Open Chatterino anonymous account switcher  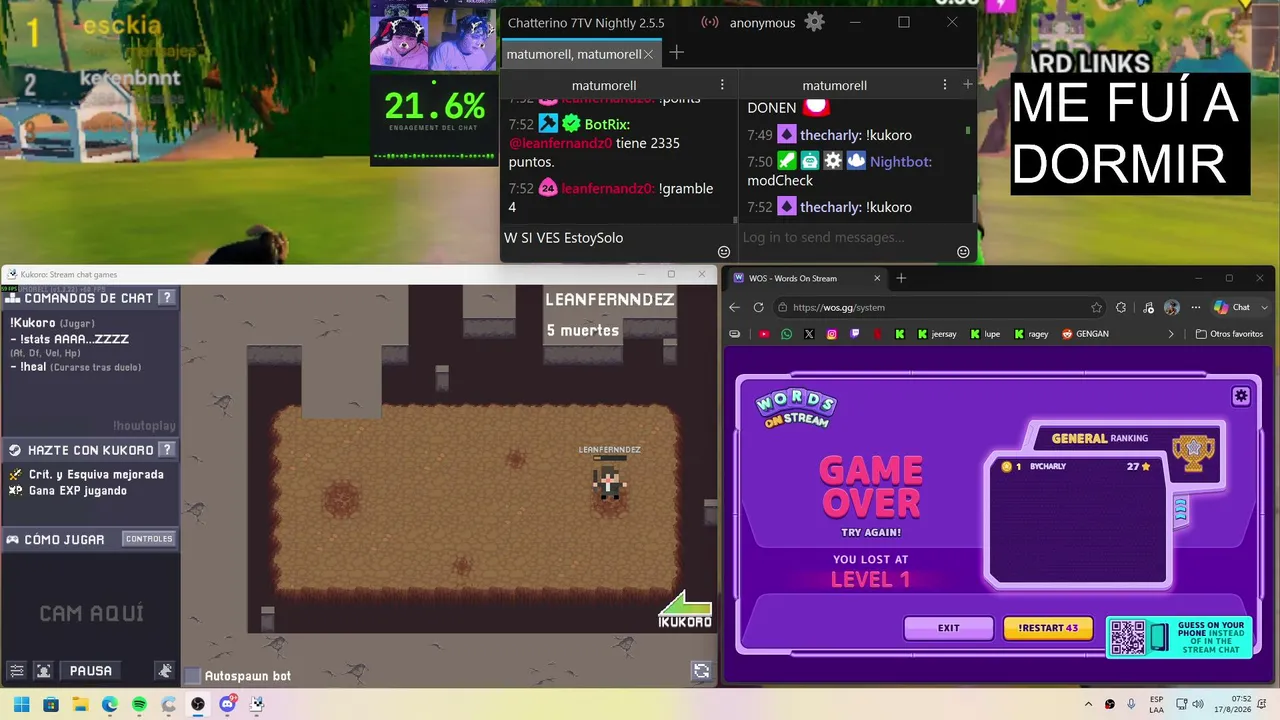point(762,22)
